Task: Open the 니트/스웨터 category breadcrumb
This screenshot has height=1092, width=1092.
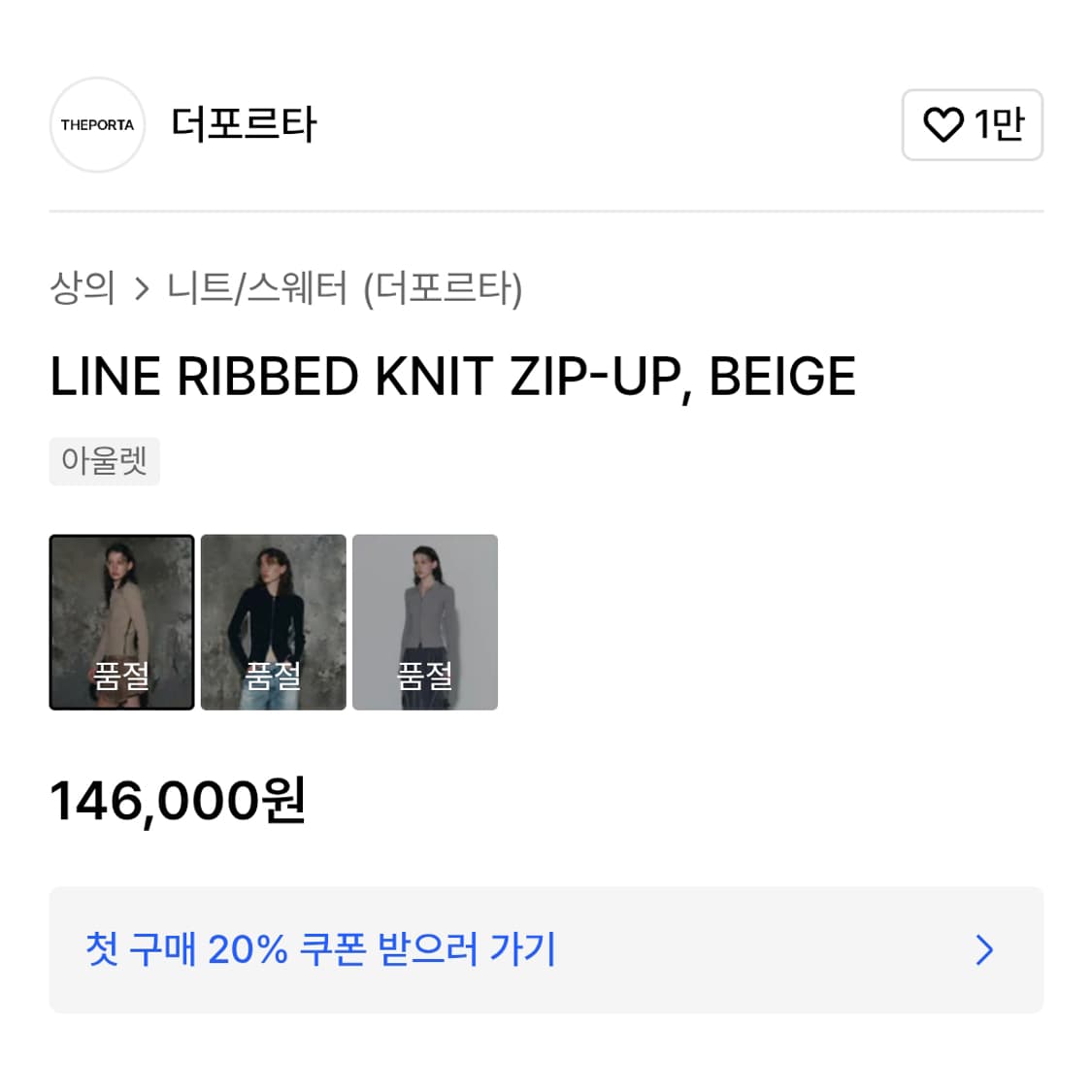Action: (x=257, y=288)
